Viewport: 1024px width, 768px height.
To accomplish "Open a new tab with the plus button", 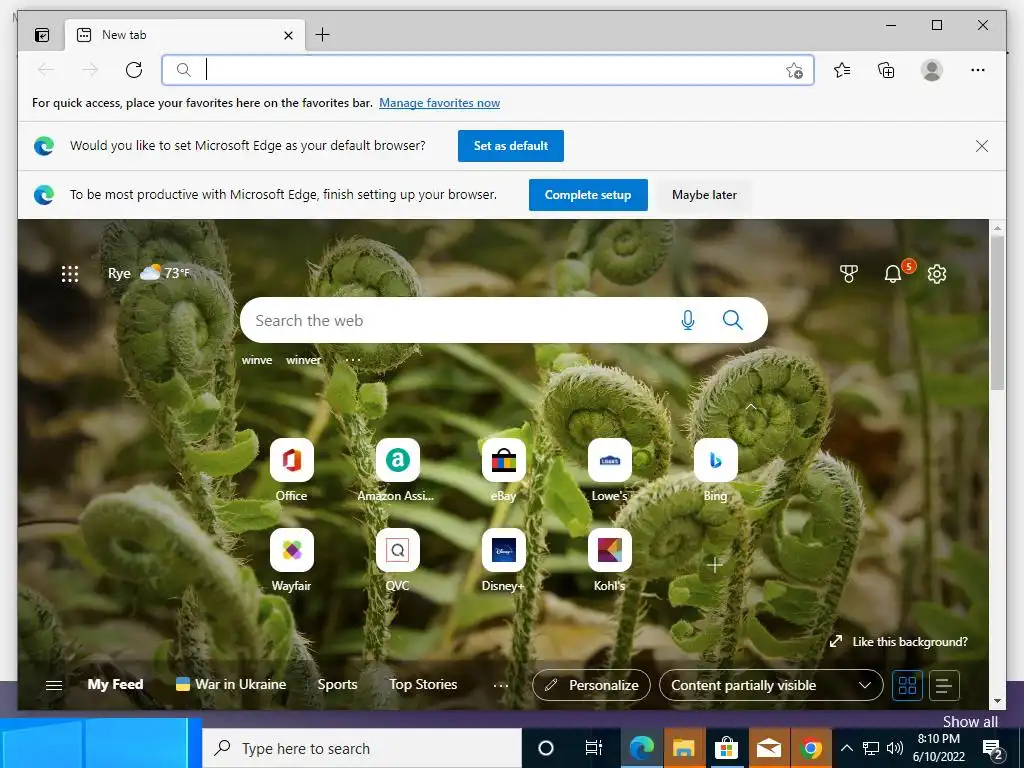I will 322,35.
